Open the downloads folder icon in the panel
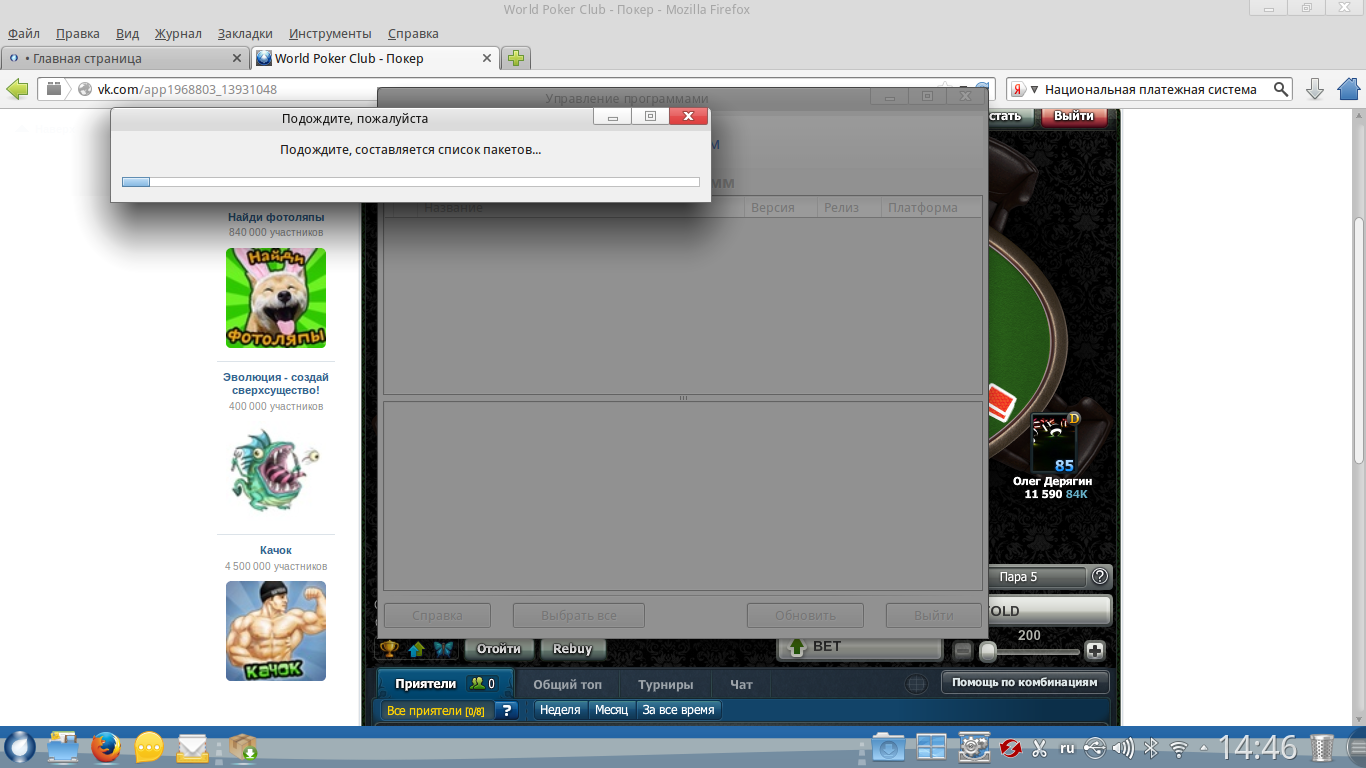The image size is (1366, 768). (x=888, y=747)
